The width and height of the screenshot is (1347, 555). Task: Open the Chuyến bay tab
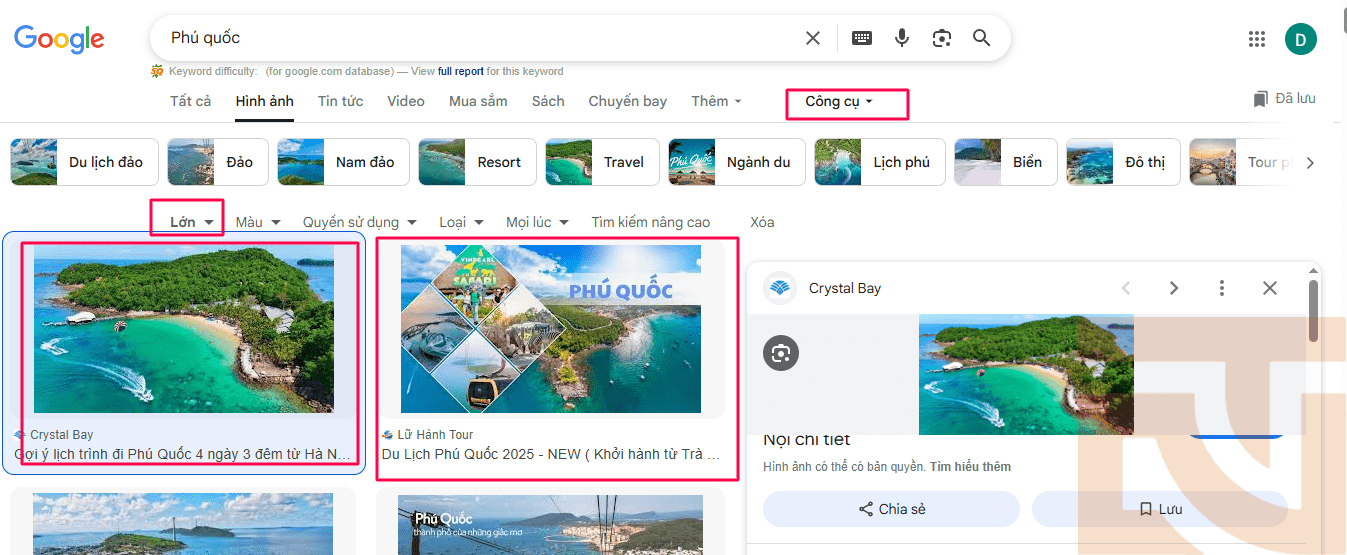[x=627, y=101]
